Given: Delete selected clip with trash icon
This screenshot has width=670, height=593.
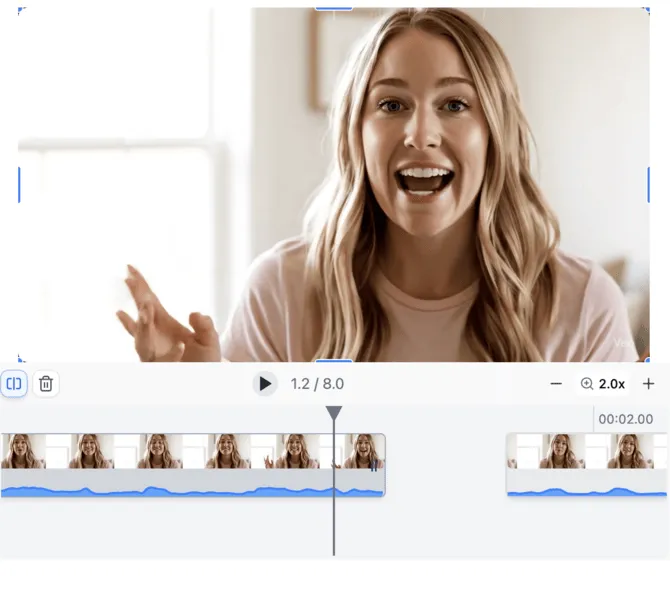Looking at the screenshot, I should [x=46, y=384].
